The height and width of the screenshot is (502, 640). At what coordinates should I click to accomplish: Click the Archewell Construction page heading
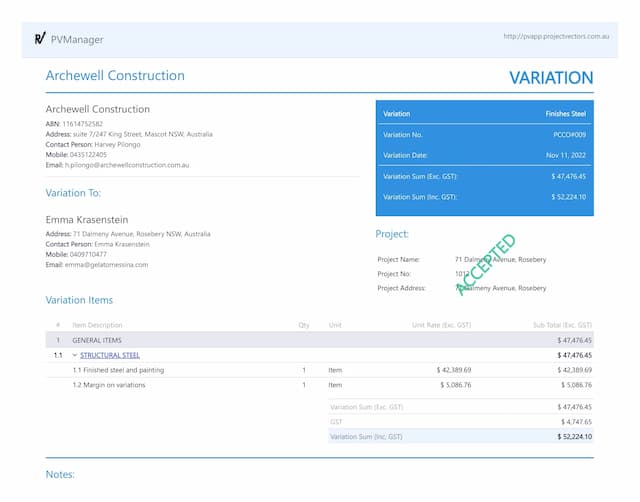115,76
